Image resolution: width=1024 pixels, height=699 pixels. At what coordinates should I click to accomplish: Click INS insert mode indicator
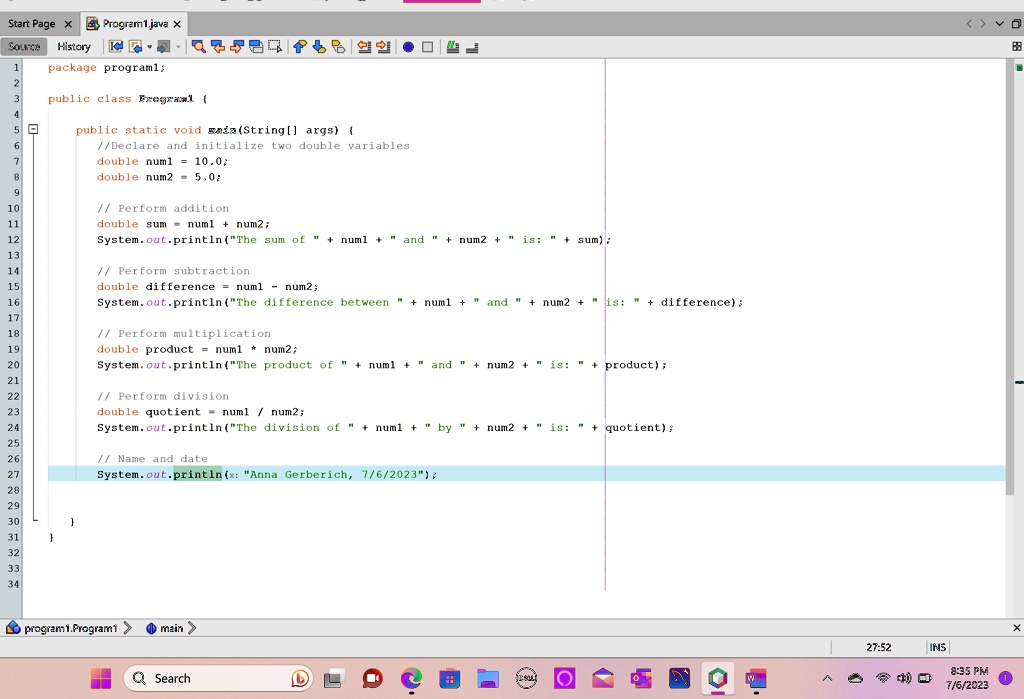[937, 647]
